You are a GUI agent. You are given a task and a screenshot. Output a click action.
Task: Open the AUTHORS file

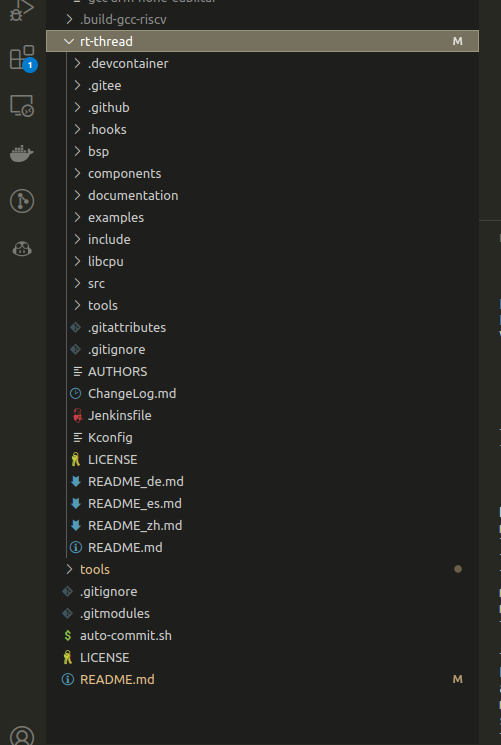pyautogui.click(x=117, y=372)
